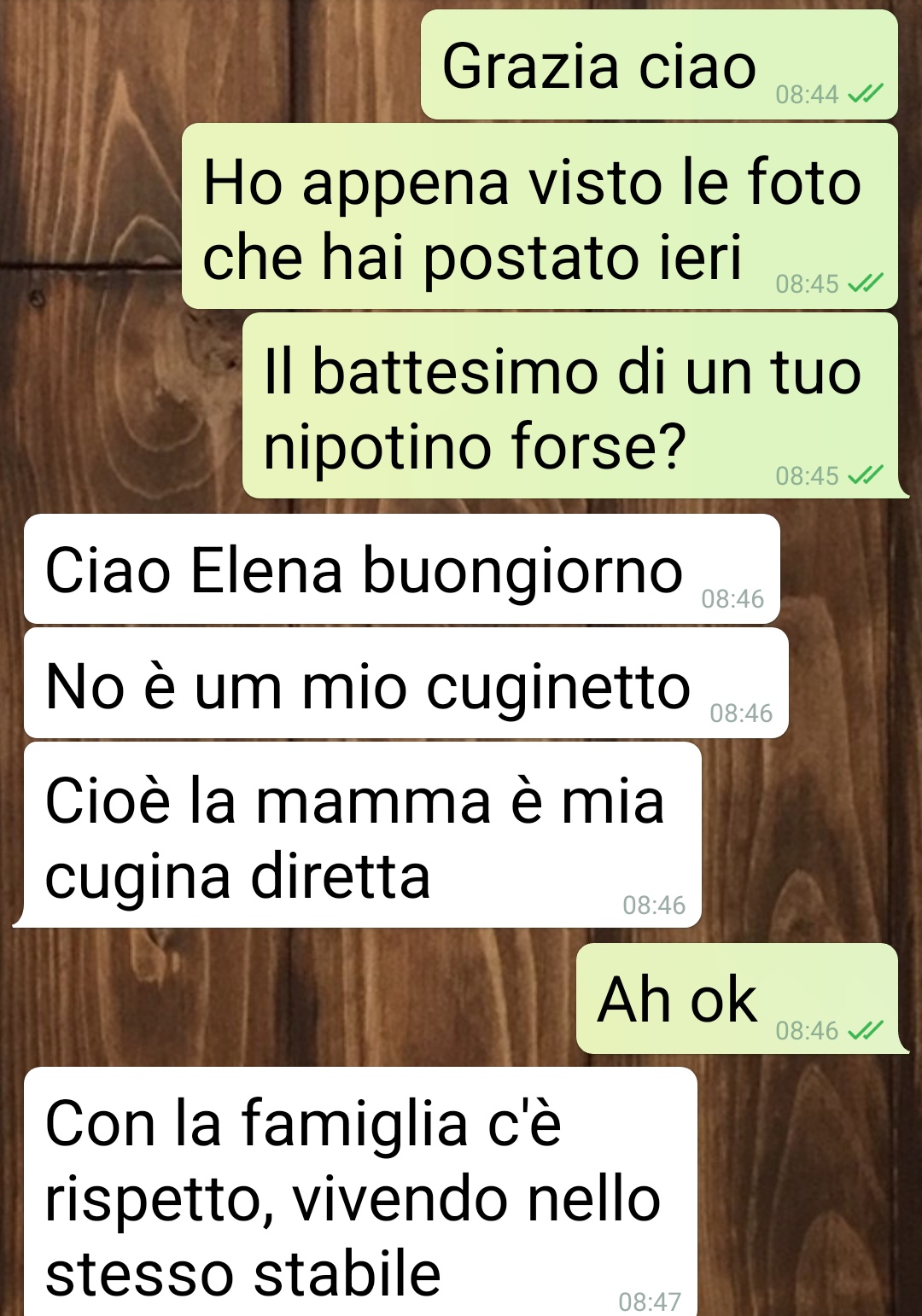The width and height of the screenshot is (922, 1316).
Task: Select the 'Grazia ciao' message bubble
Action: [659, 65]
